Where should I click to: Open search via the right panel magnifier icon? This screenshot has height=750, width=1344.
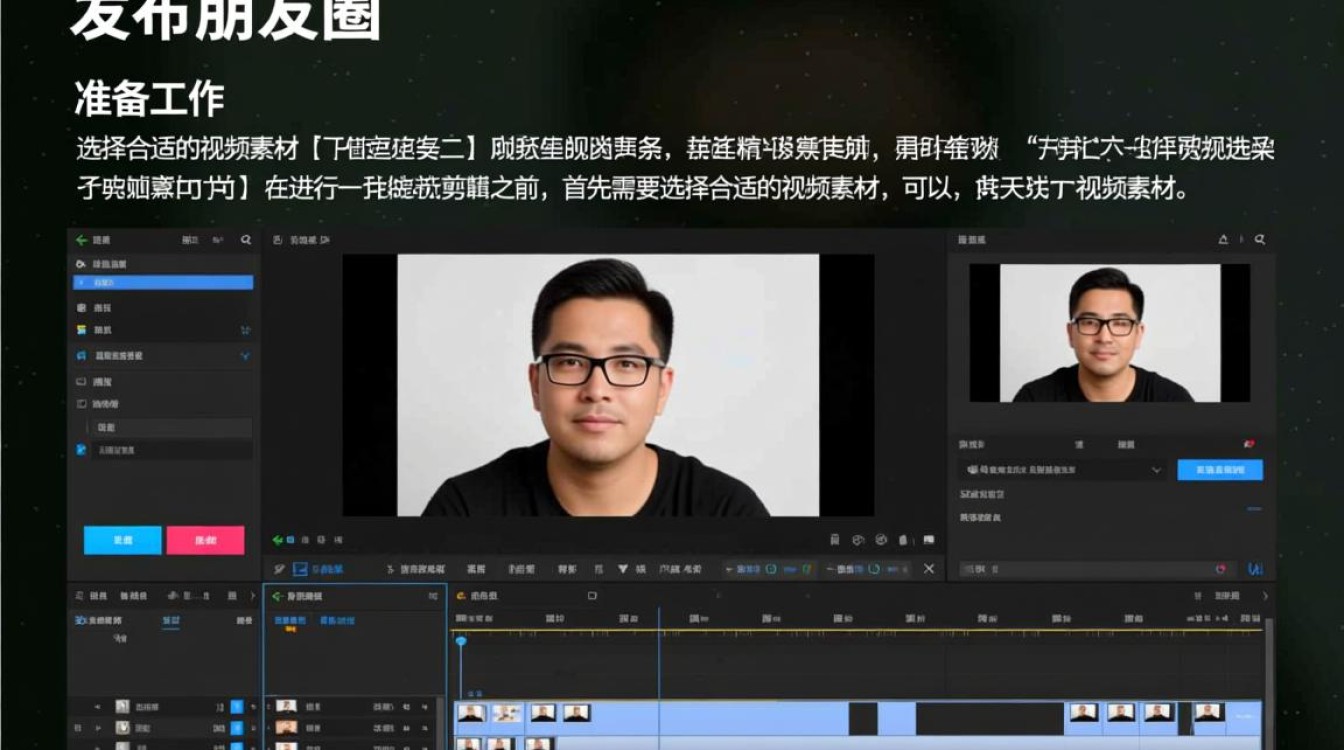1260,240
